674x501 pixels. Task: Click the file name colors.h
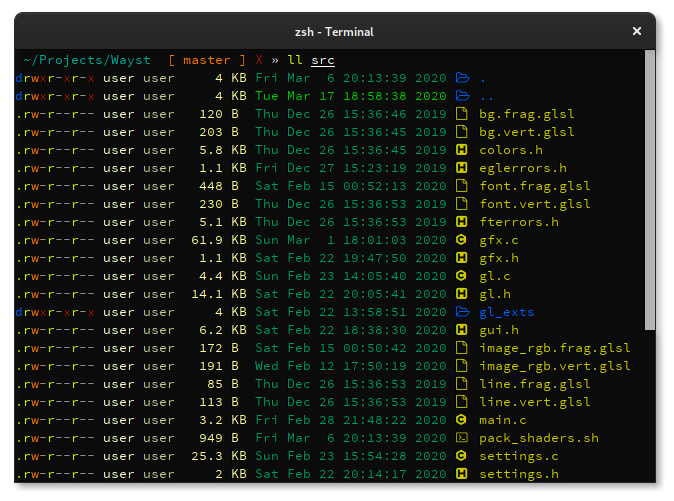click(511, 150)
